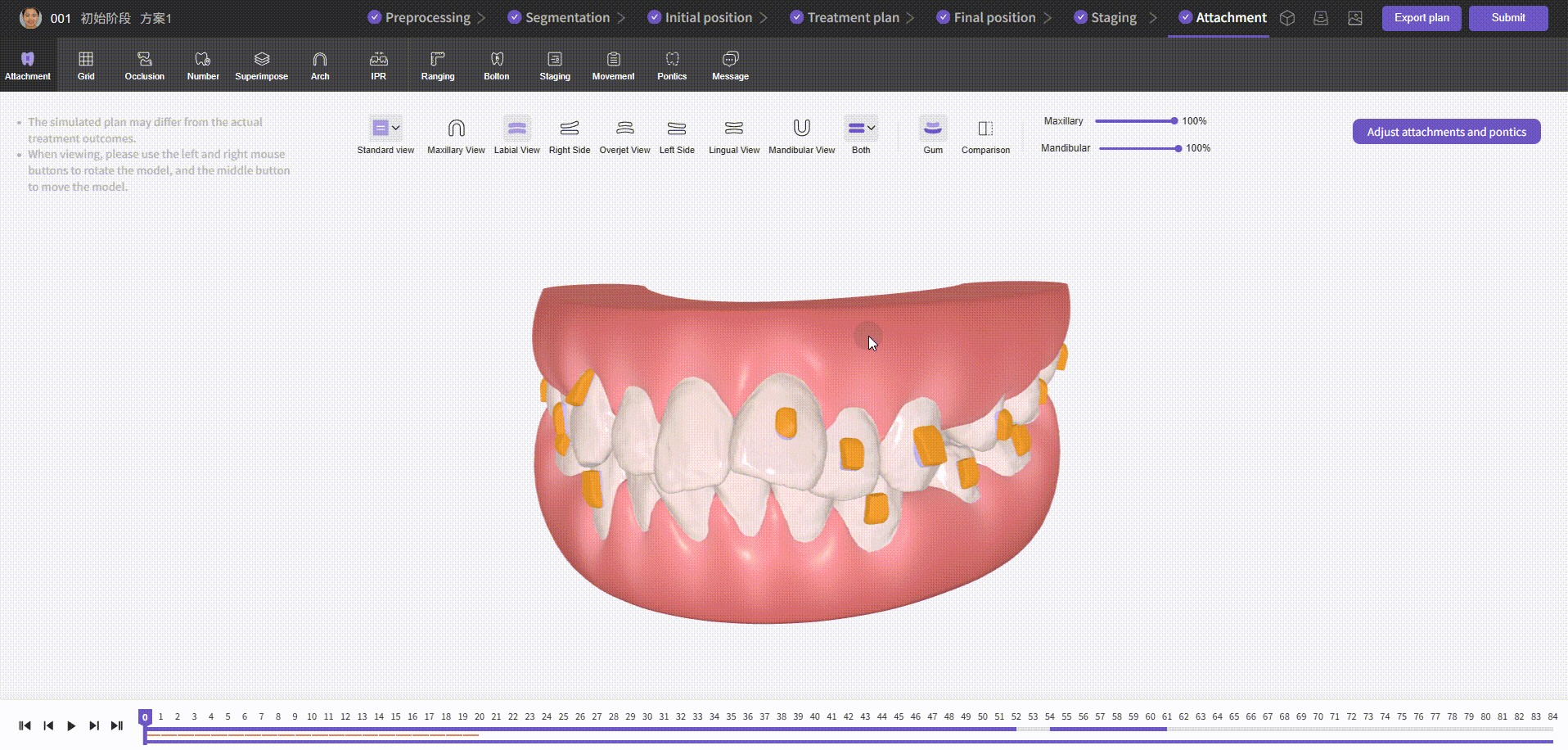Toggle Gum visibility
Image resolution: width=1568 pixels, height=750 pixels.
tap(933, 136)
